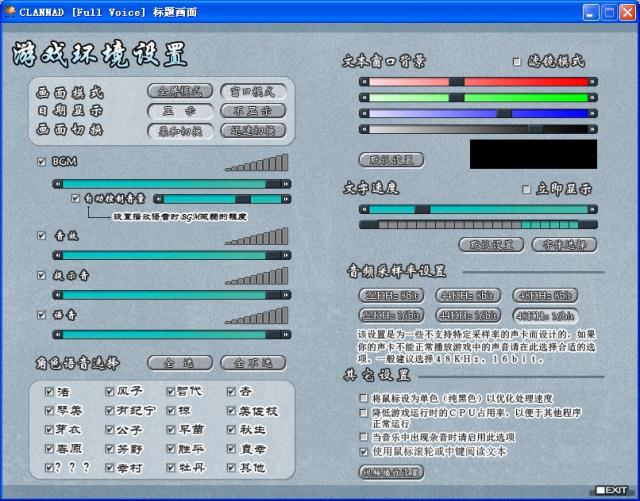Toggle the 自动控制音量 checkbox
This screenshot has width=640, height=501.
[x=76, y=198]
